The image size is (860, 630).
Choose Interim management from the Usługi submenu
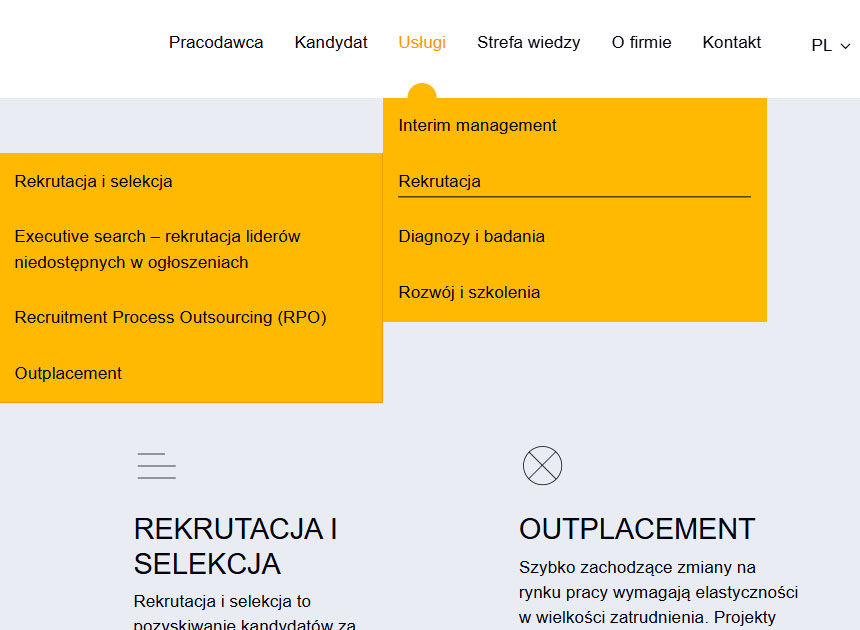(x=477, y=125)
